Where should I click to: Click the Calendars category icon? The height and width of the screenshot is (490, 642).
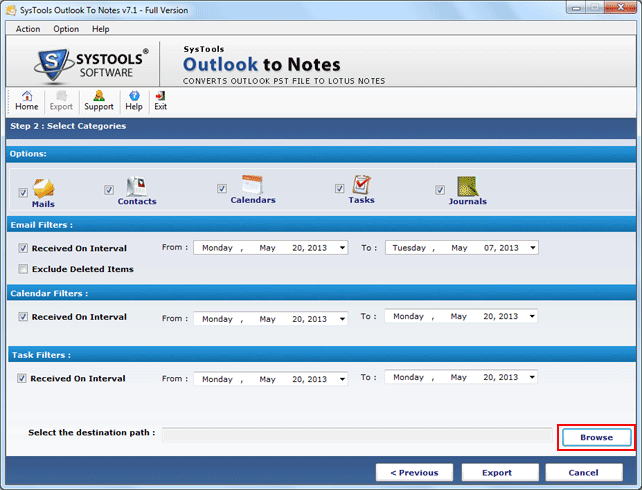[x=252, y=185]
